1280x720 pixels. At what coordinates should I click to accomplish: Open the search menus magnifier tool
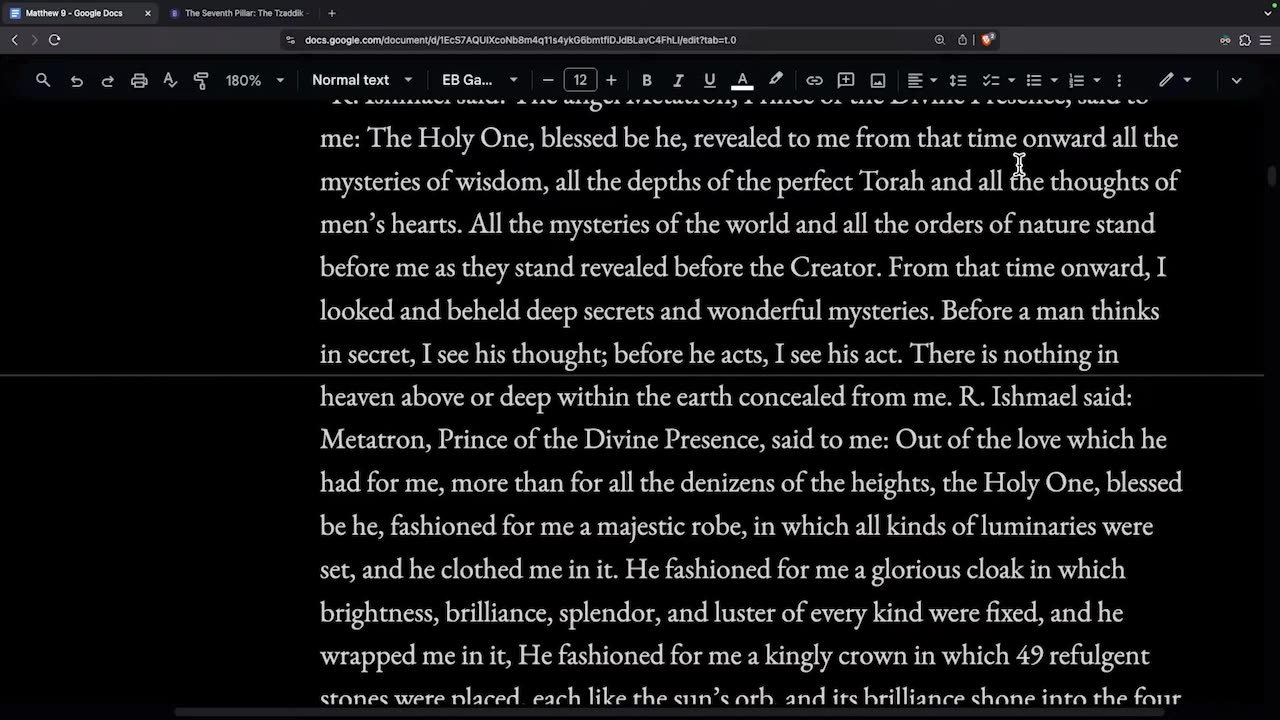[43, 80]
